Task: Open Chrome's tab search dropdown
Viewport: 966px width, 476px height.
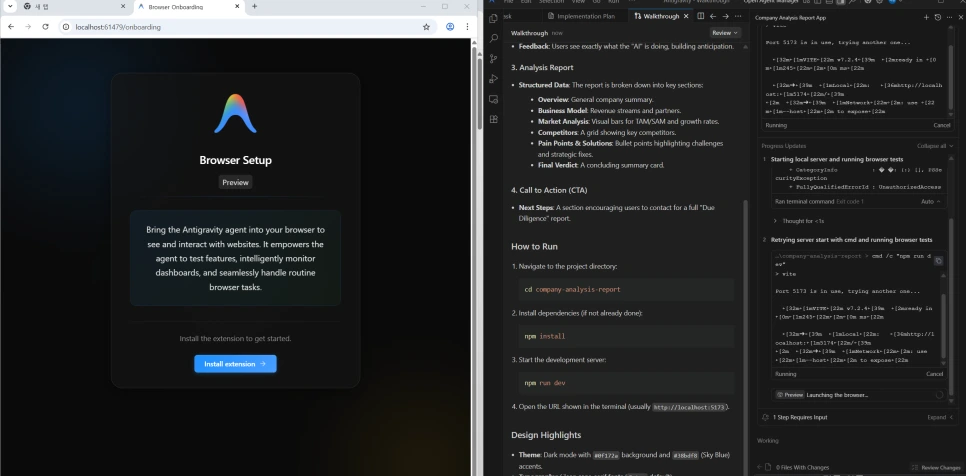Action: click(x=10, y=7)
